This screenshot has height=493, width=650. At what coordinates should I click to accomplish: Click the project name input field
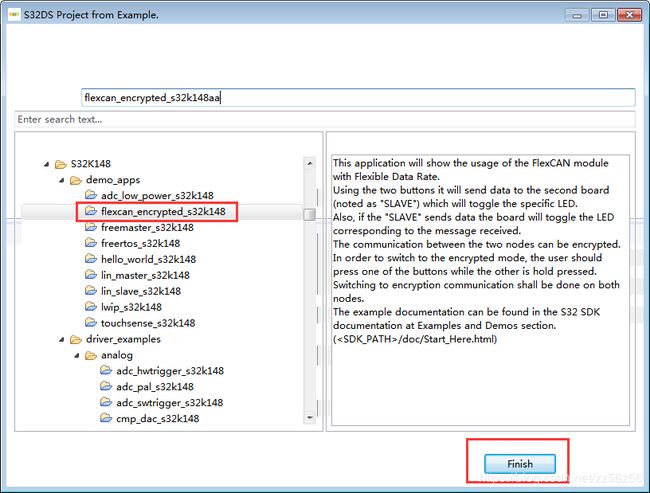click(x=358, y=97)
